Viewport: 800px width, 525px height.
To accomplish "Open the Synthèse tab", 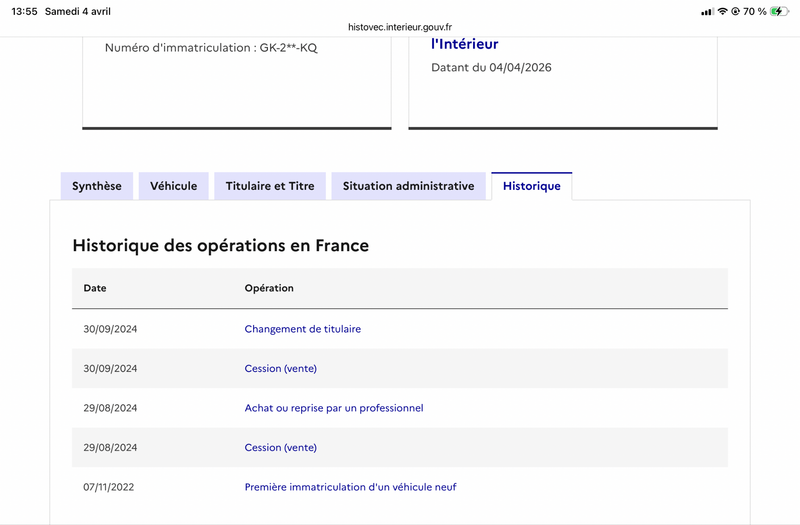I will pos(97,186).
